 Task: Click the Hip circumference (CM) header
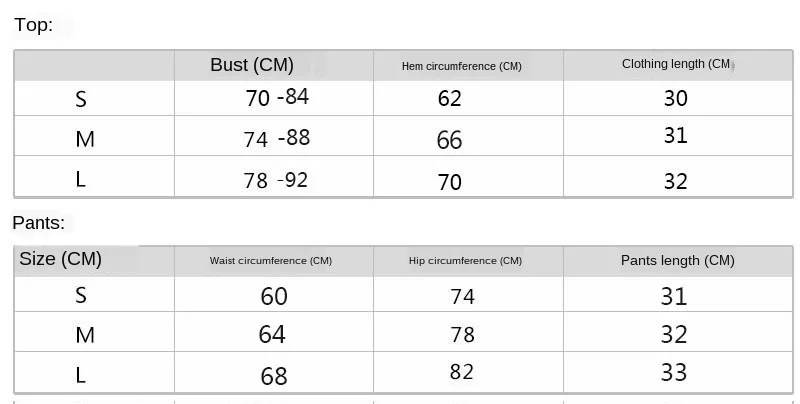click(x=465, y=261)
